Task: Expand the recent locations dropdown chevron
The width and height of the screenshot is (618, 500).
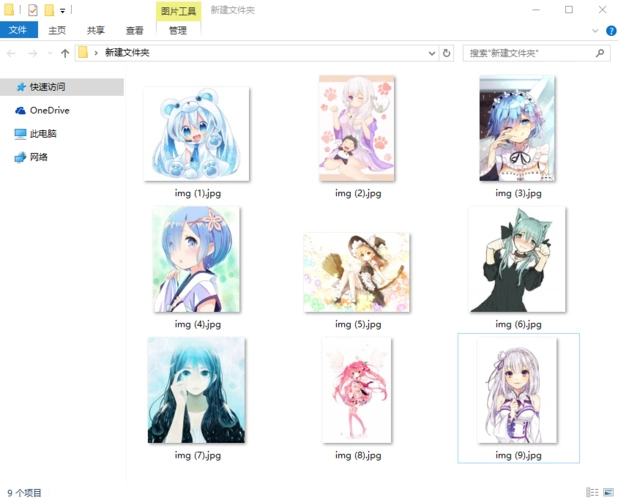Action: click(50, 54)
